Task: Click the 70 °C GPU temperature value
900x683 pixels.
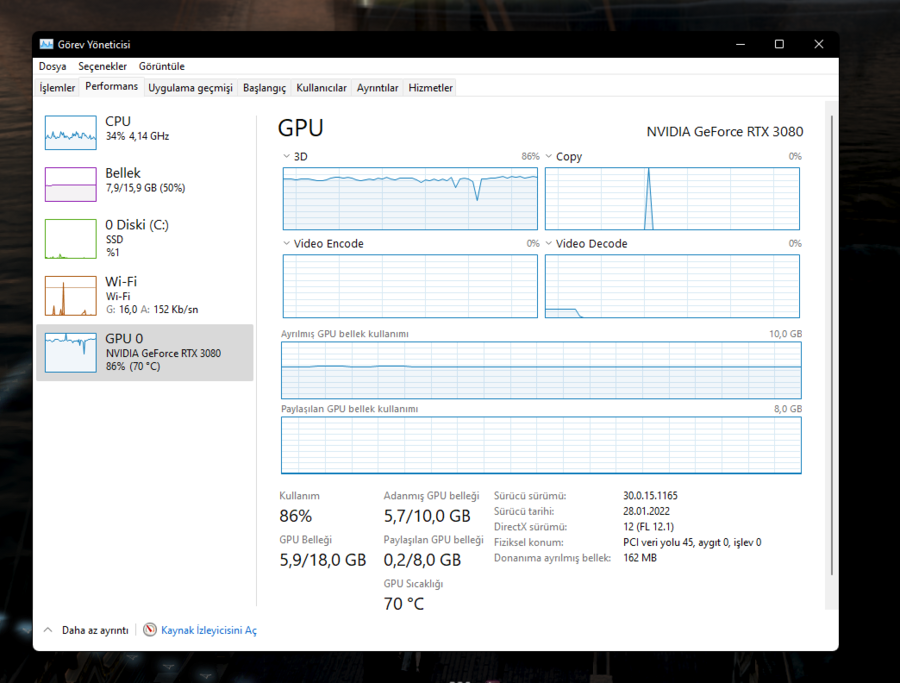Action: click(x=404, y=604)
